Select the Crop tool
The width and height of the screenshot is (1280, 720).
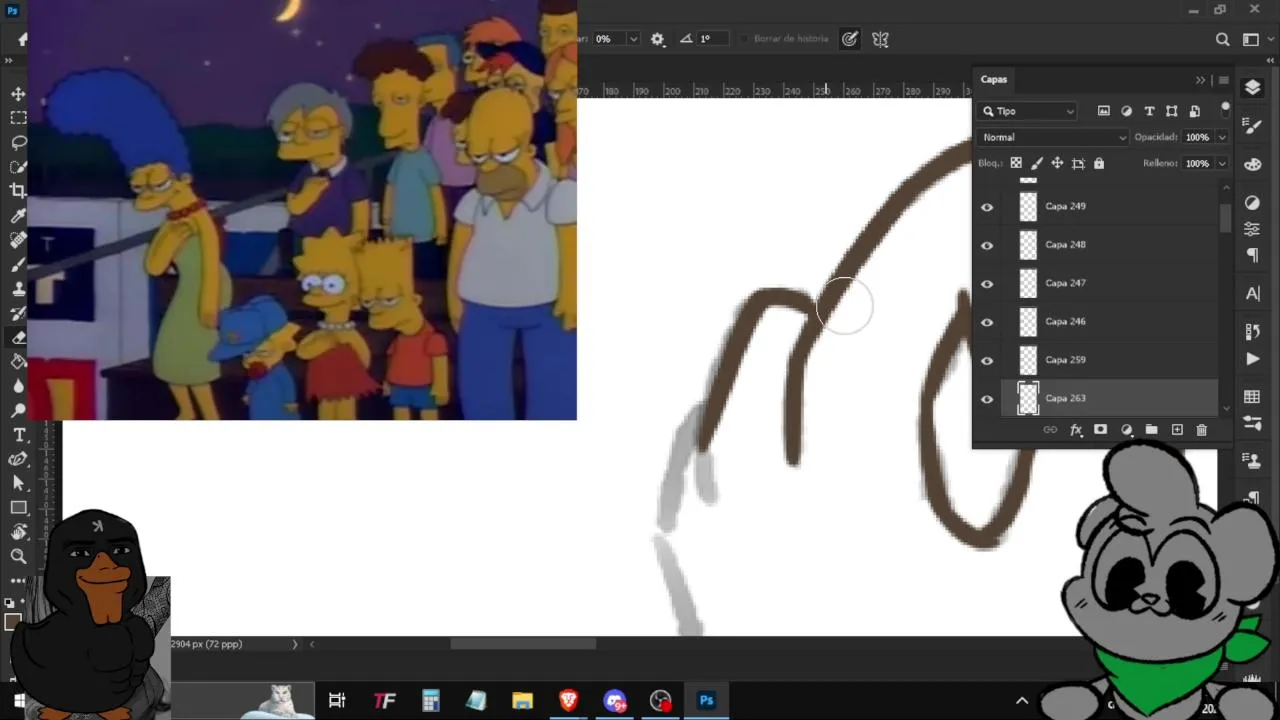point(18,190)
